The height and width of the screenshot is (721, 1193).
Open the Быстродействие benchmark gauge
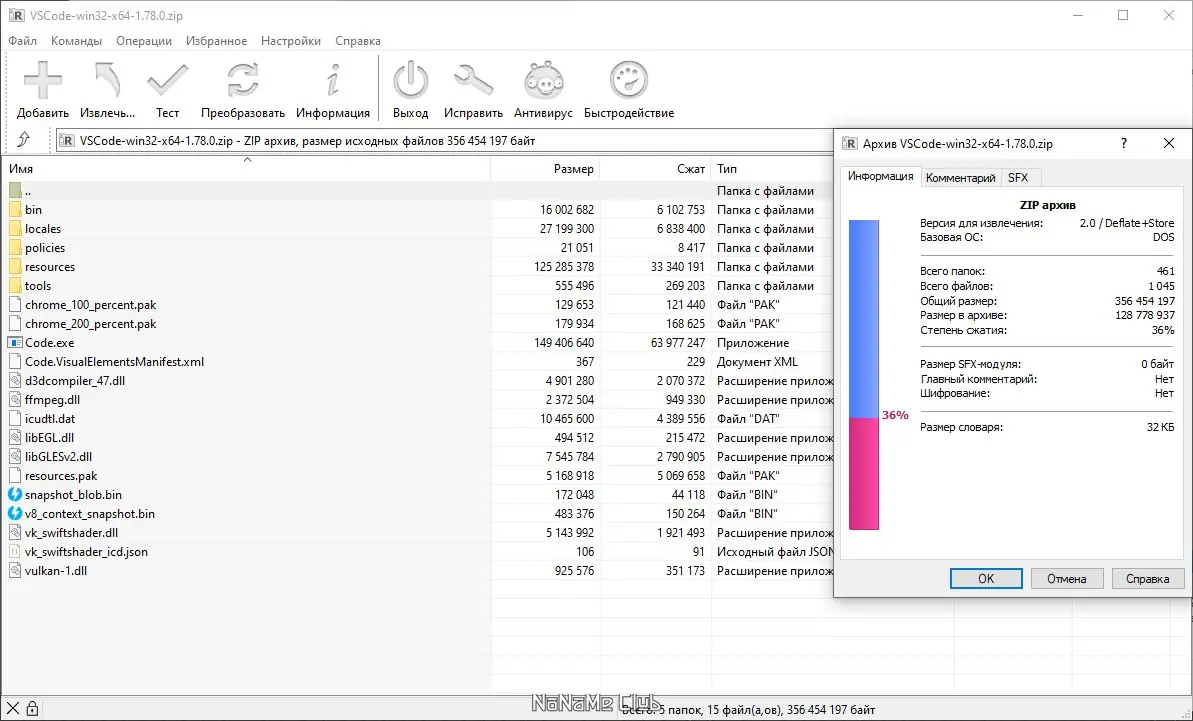[628, 80]
